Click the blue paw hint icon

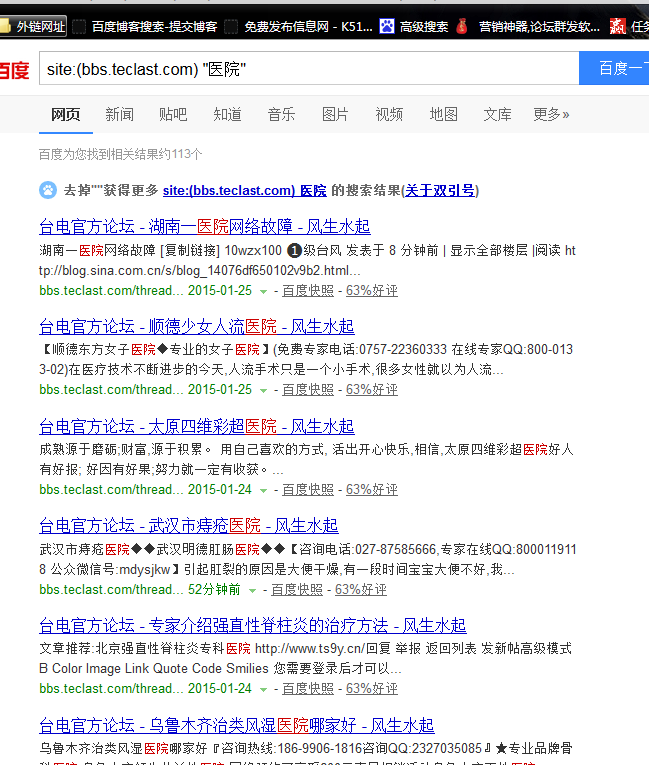point(48,190)
